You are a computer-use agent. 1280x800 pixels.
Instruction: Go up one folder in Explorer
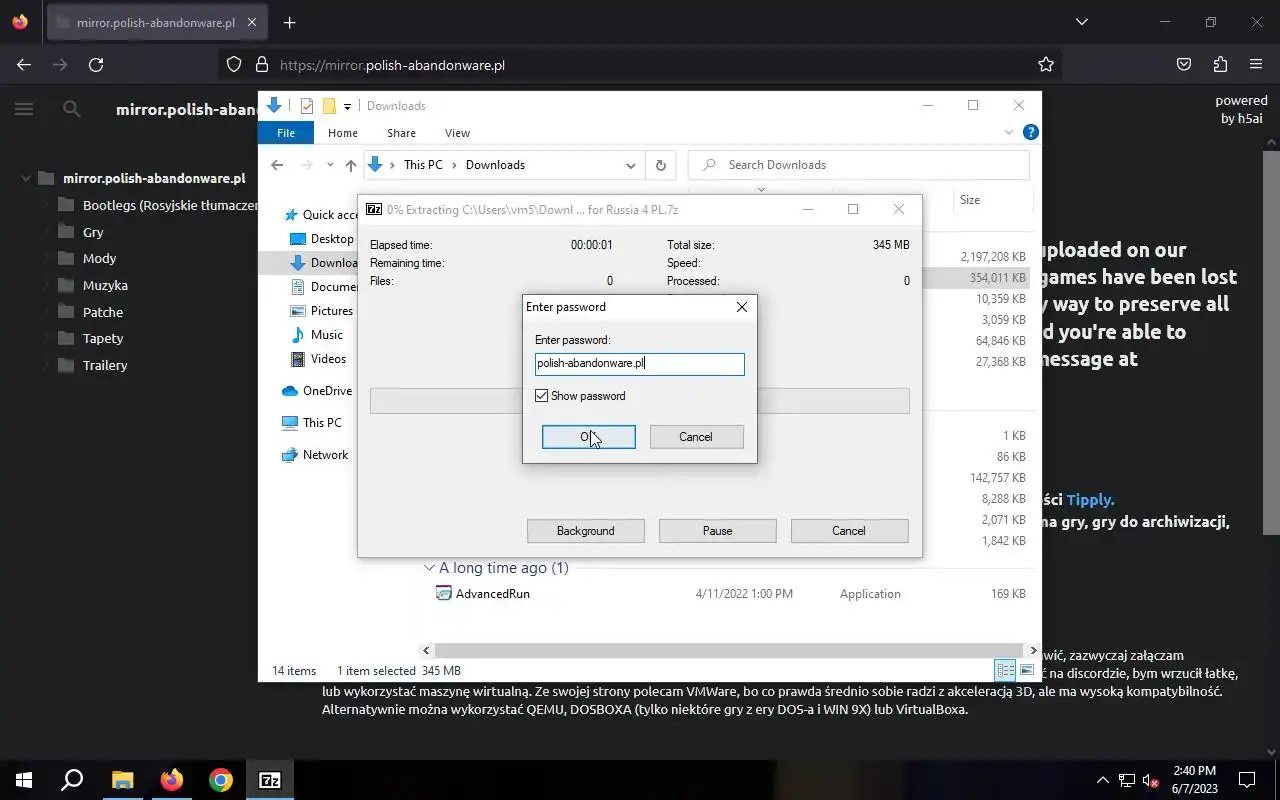(350, 165)
